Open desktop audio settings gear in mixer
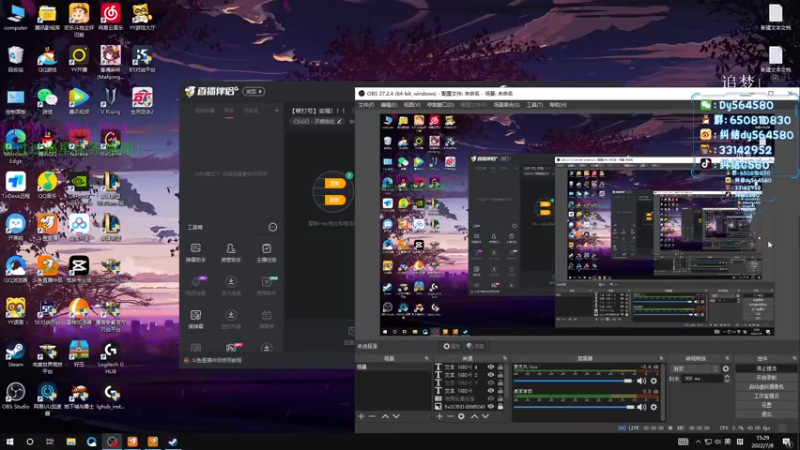Screen dimensions: 800x450 [x=654, y=407]
